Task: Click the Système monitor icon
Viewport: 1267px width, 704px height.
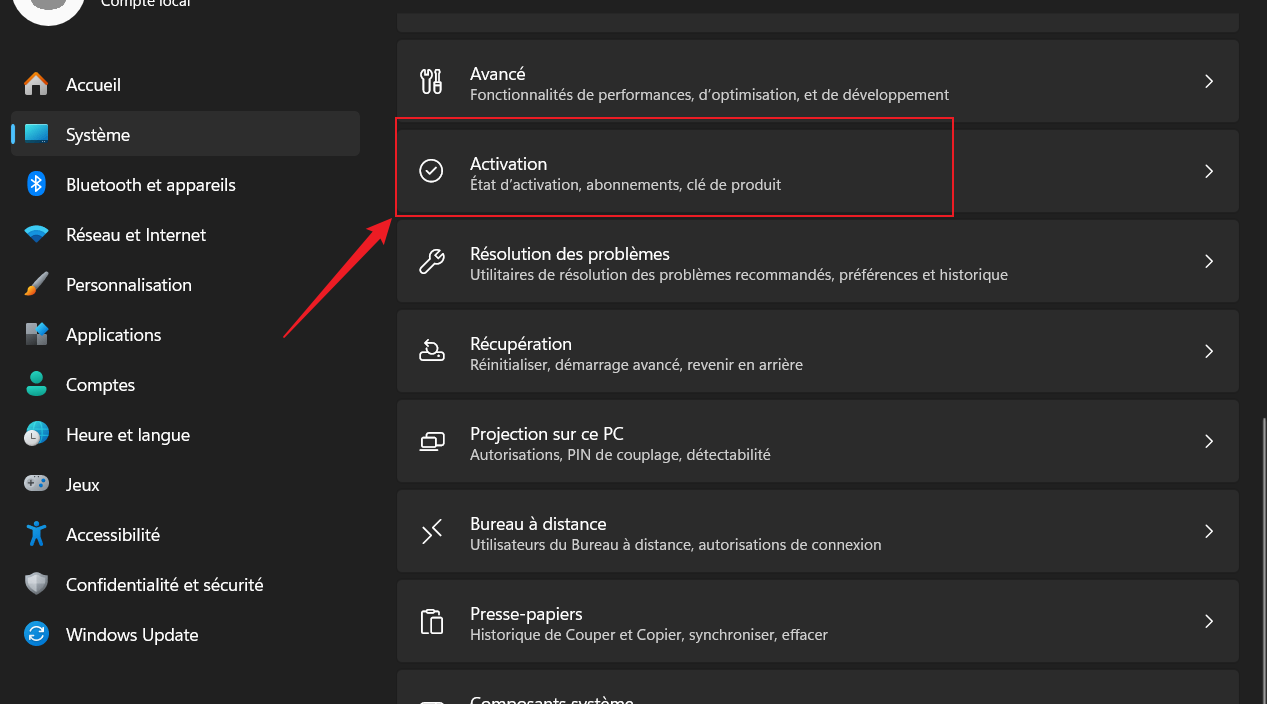Action: click(x=36, y=134)
